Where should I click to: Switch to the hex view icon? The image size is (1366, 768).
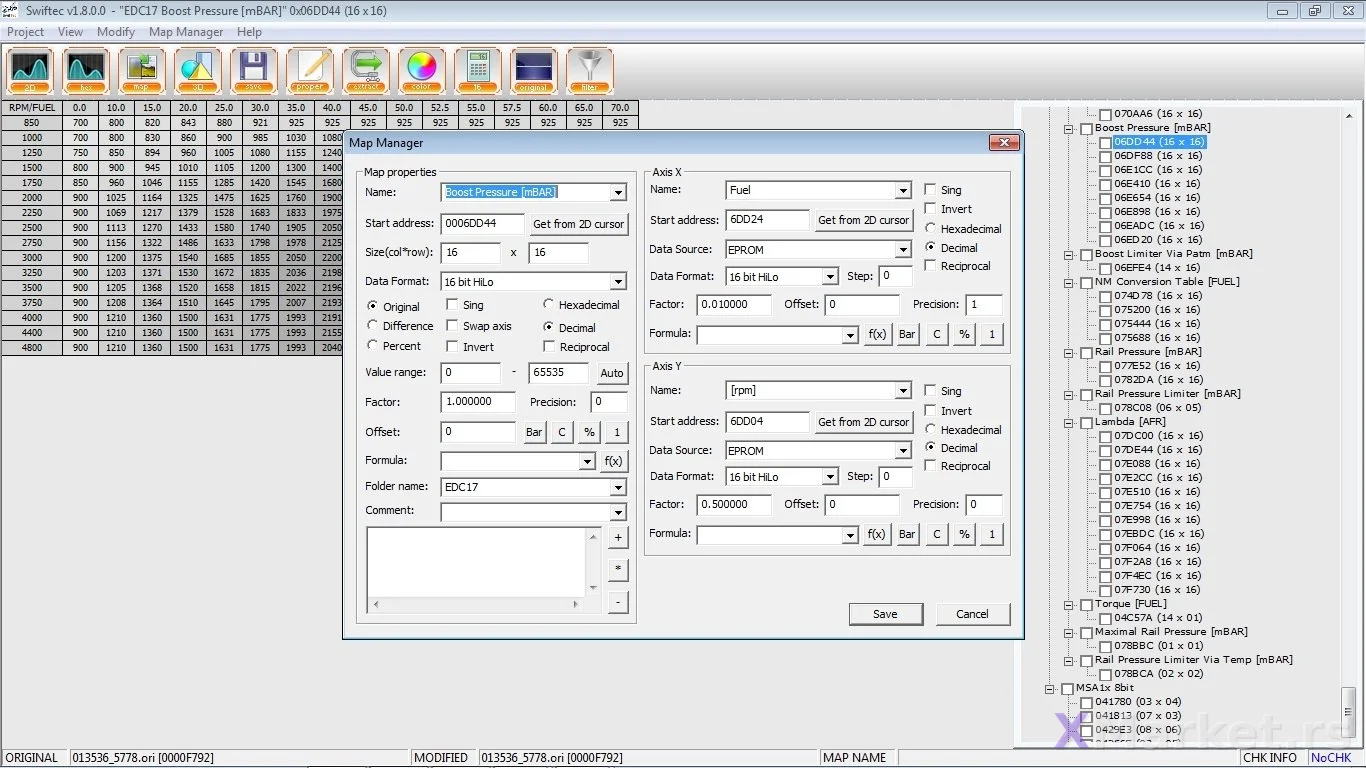(x=86, y=71)
